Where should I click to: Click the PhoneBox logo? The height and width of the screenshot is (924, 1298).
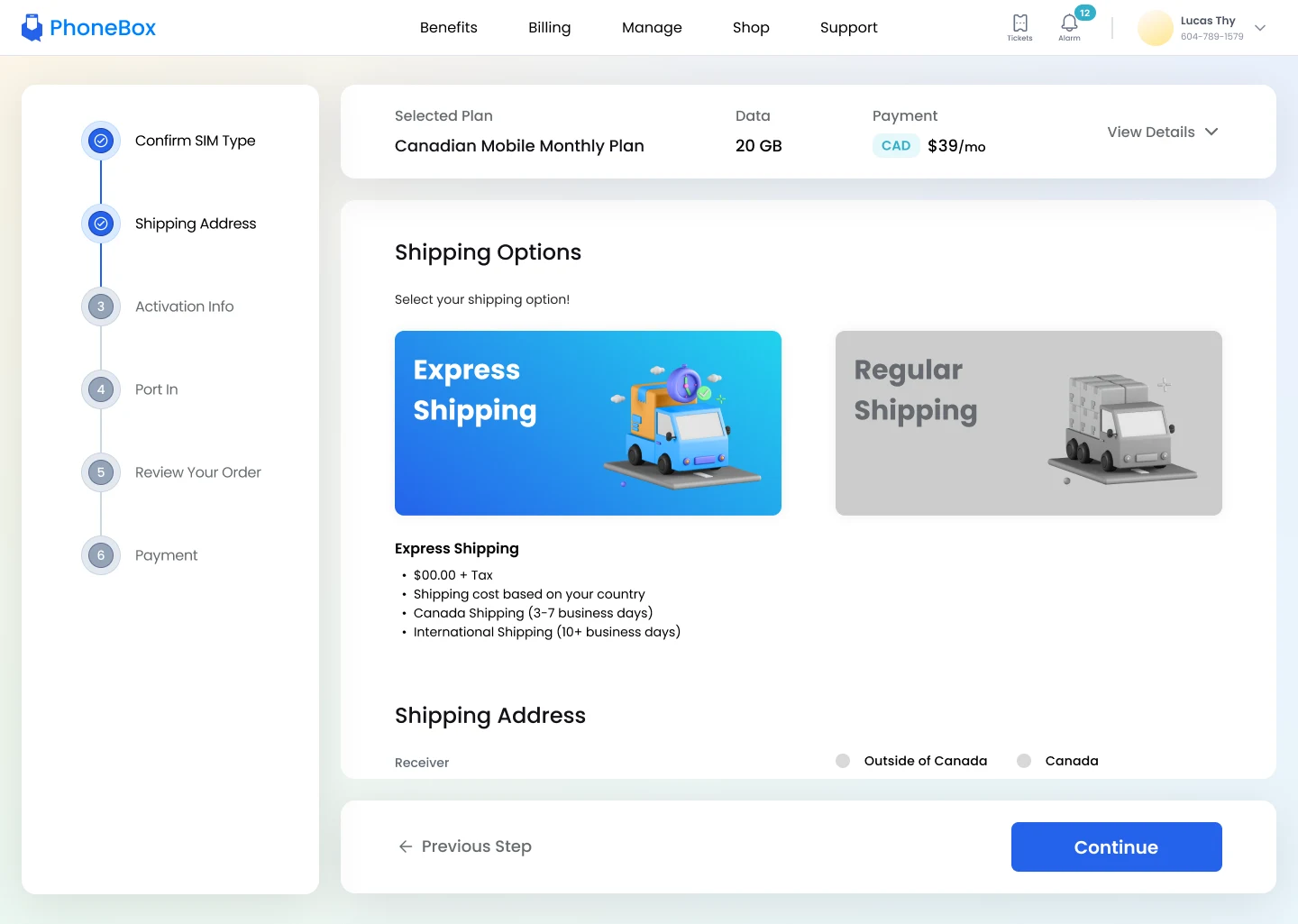coord(88,28)
